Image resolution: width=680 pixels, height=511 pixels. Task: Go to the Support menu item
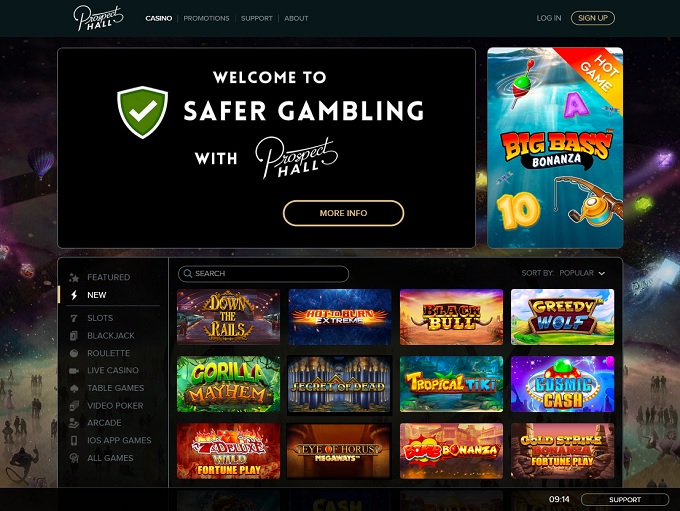(x=257, y=18)
